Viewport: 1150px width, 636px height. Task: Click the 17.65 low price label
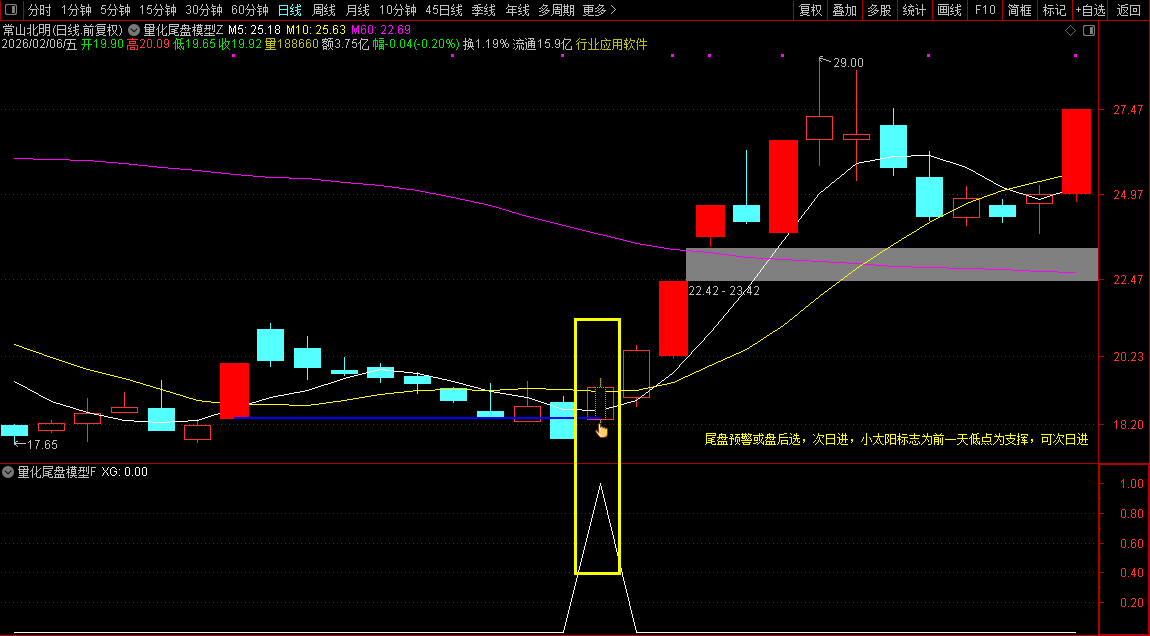(42, 445)
